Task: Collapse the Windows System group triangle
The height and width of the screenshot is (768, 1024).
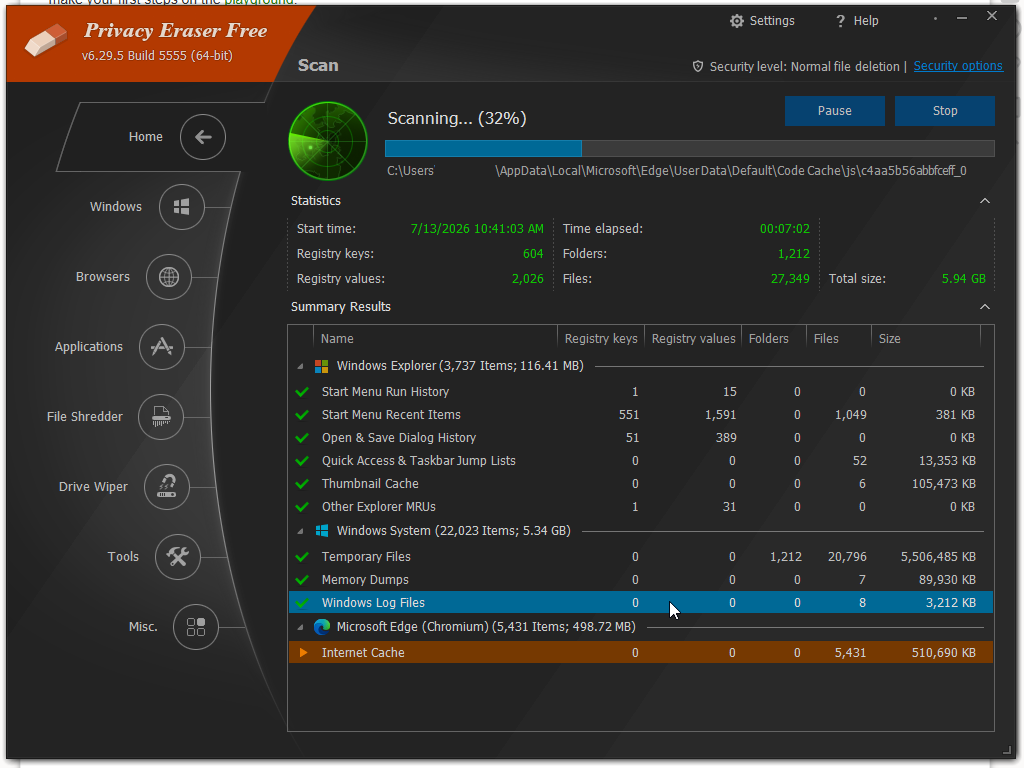Action: (x=300, y=532)
